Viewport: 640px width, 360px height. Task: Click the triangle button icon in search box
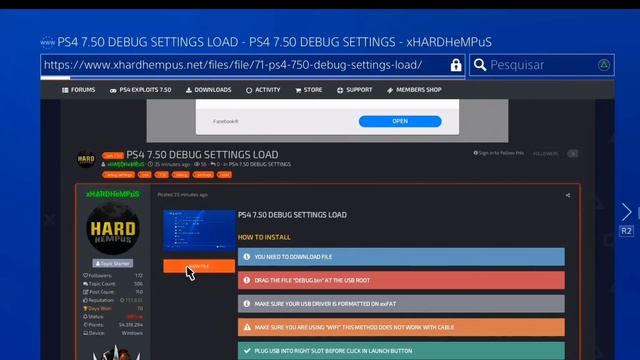tap(604, 65)
